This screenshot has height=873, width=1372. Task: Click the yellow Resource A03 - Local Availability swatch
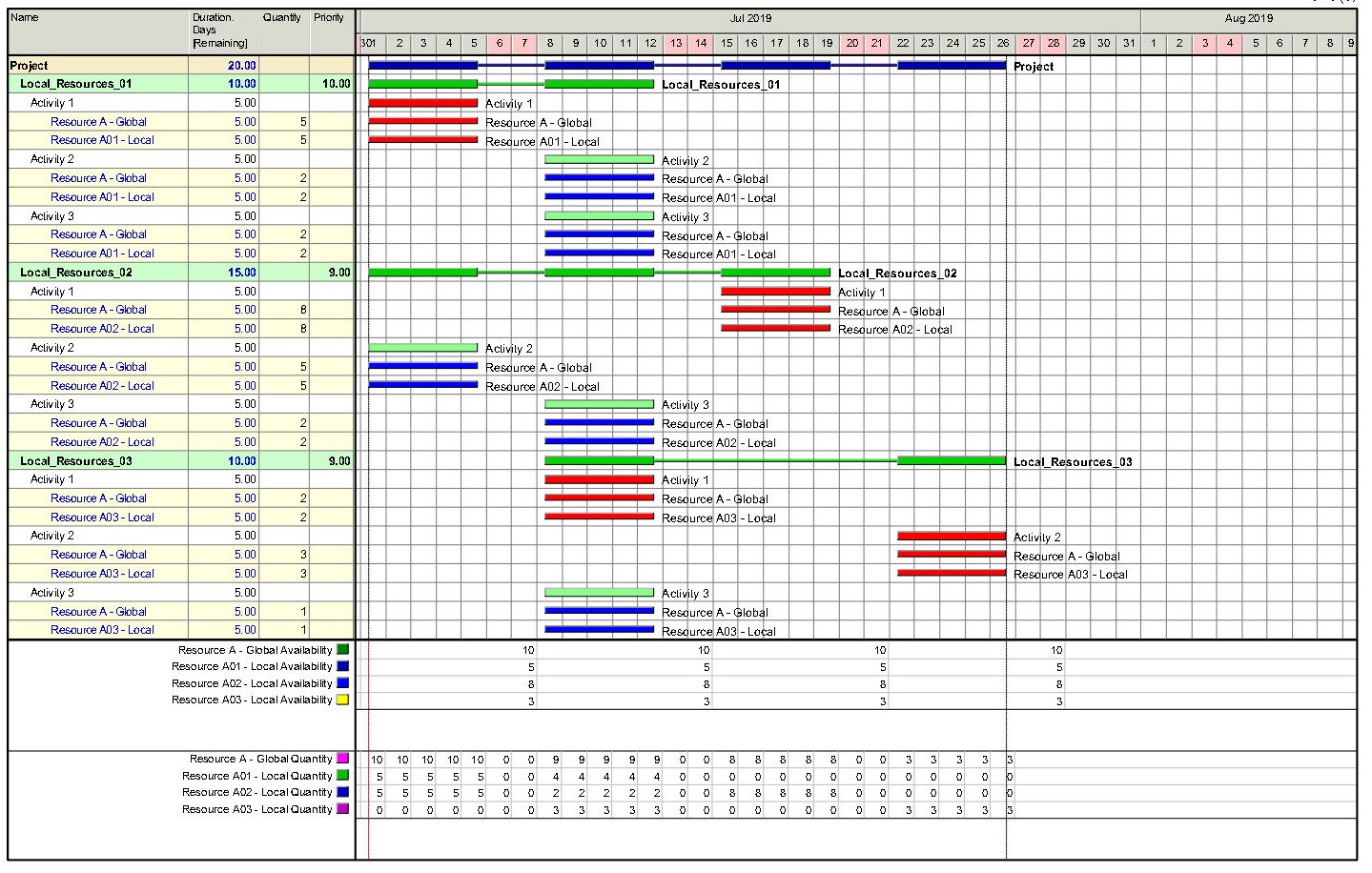343,700
